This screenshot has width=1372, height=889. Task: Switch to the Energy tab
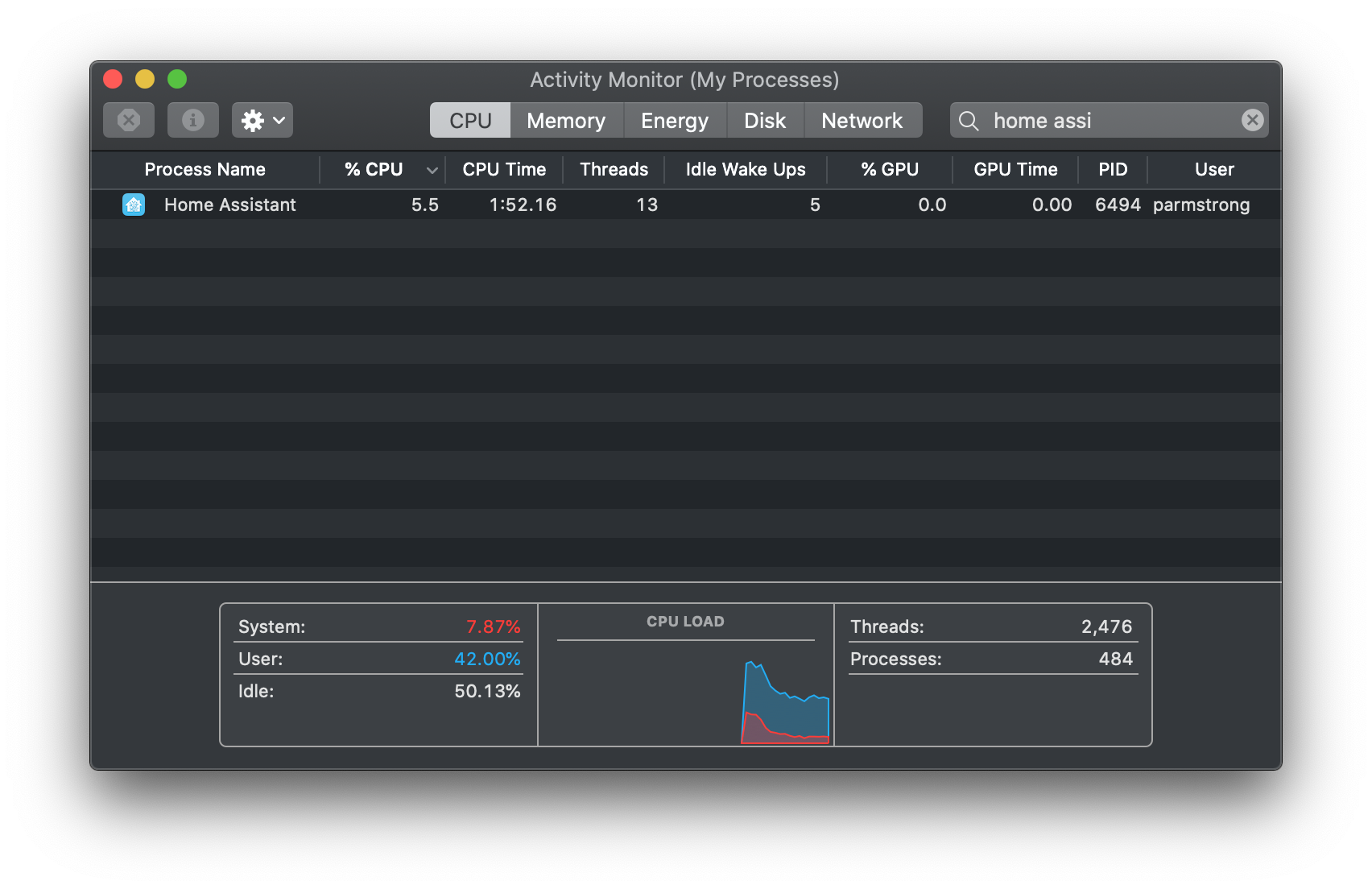point(675,120)
